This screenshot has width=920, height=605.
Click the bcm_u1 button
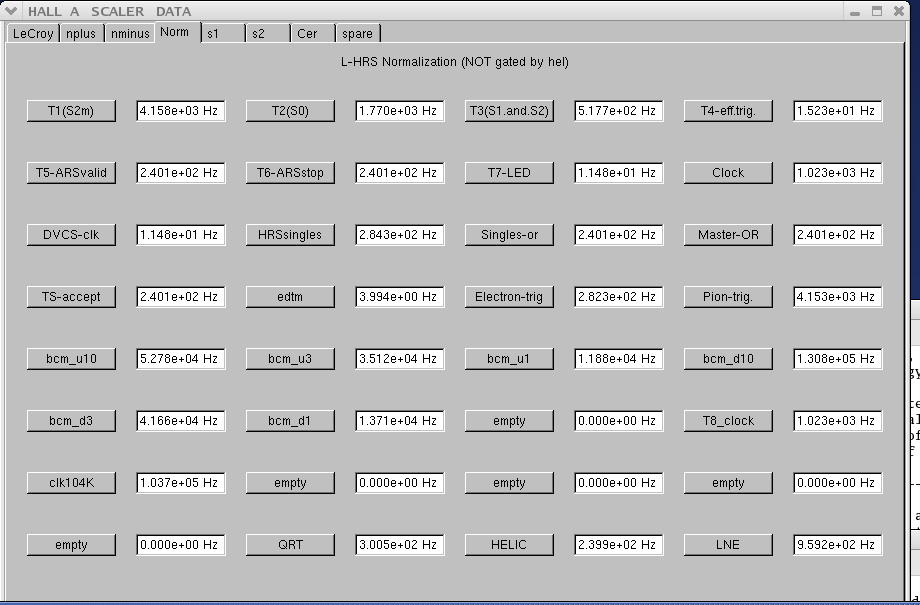[x=509, y=359]
